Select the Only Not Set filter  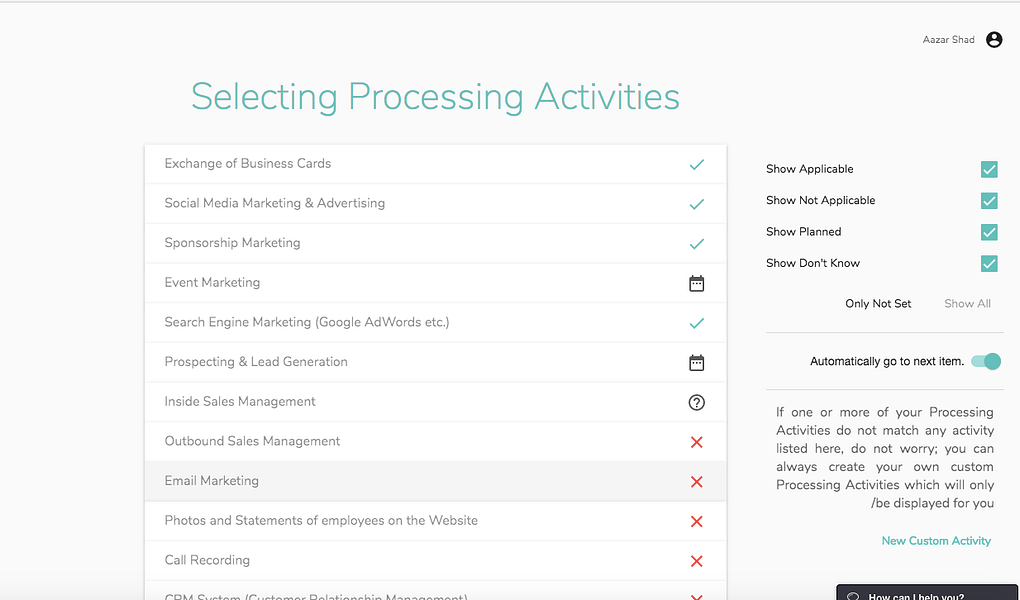(878, 304)
